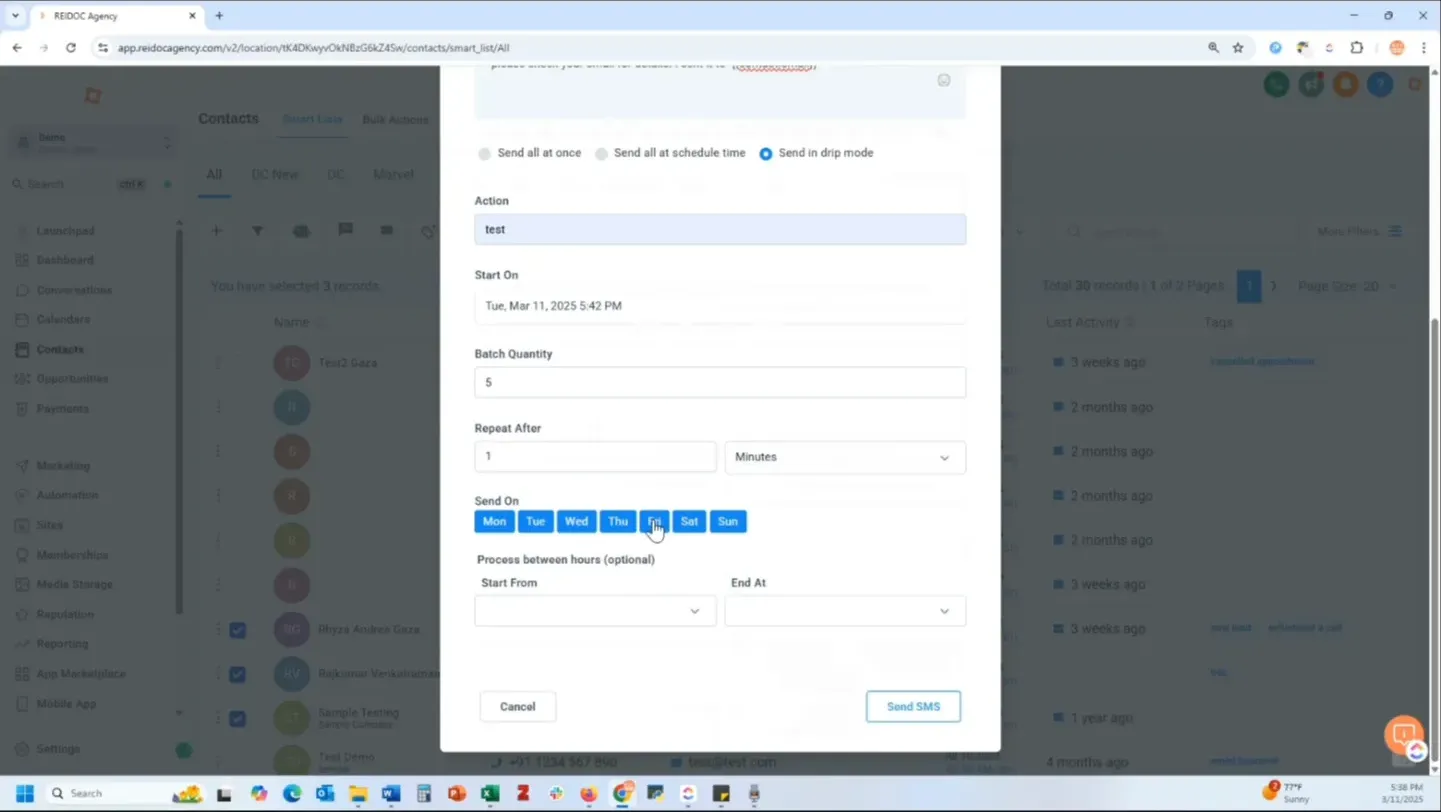This screenshot has height=812, width=1441.
Task: Go to Opportunities in the sidebar
Action: 72,379
